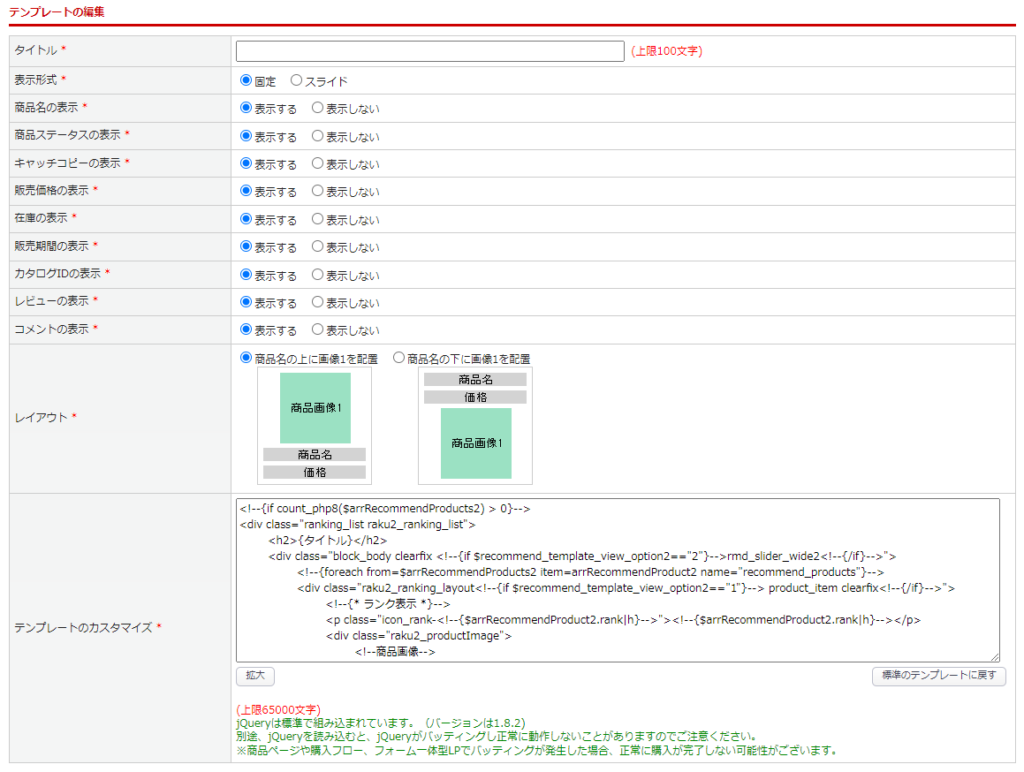Select 固定 display format radio button
Image resolution: width=1024 pixels, height=772 pixels.
pyautogui.click(x=247, y=80)
